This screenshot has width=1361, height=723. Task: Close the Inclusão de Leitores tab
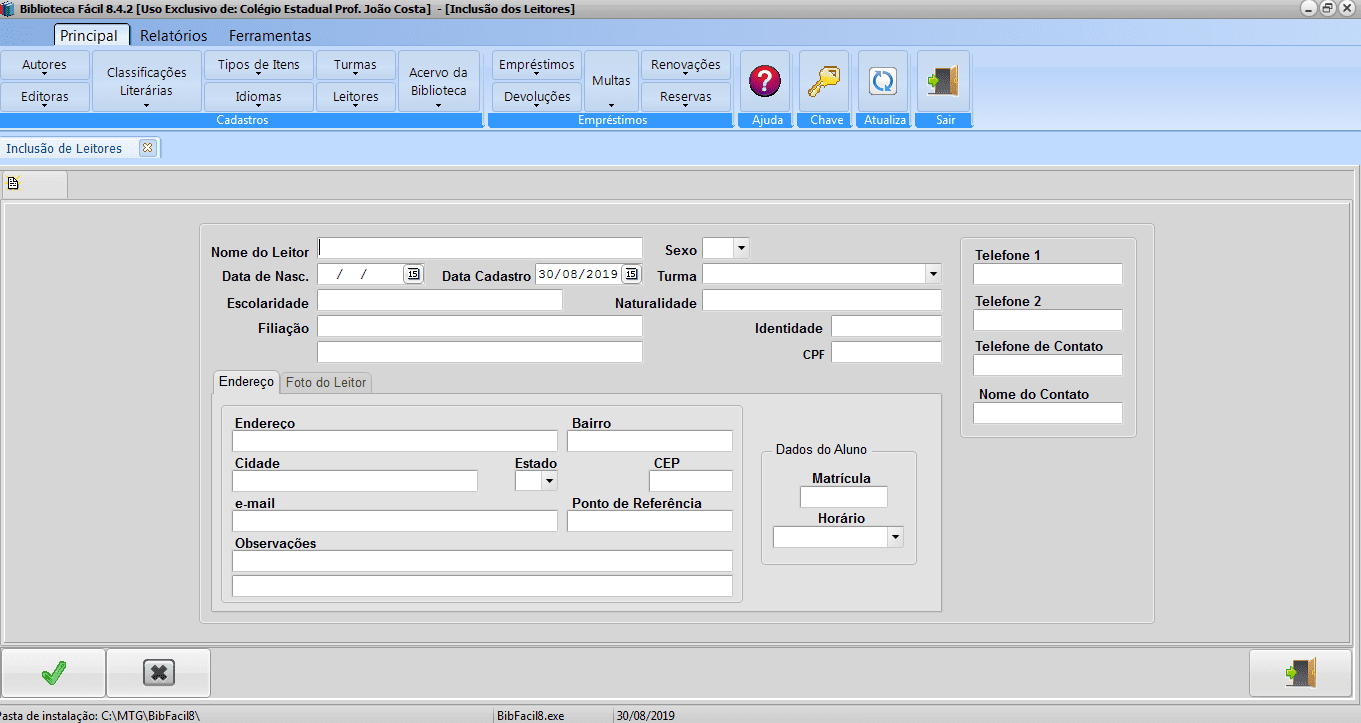[x=148, y=148]
